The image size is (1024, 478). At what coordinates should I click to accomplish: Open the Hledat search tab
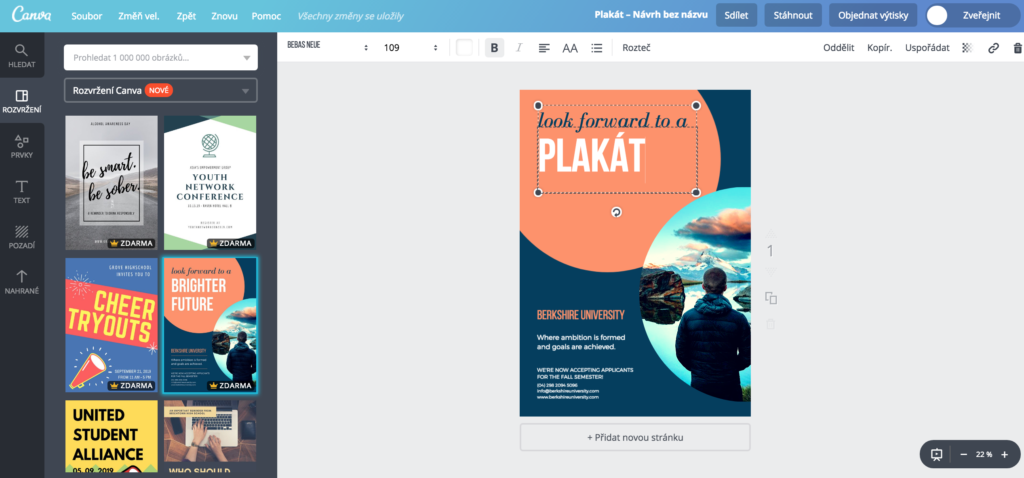(22, 56)
